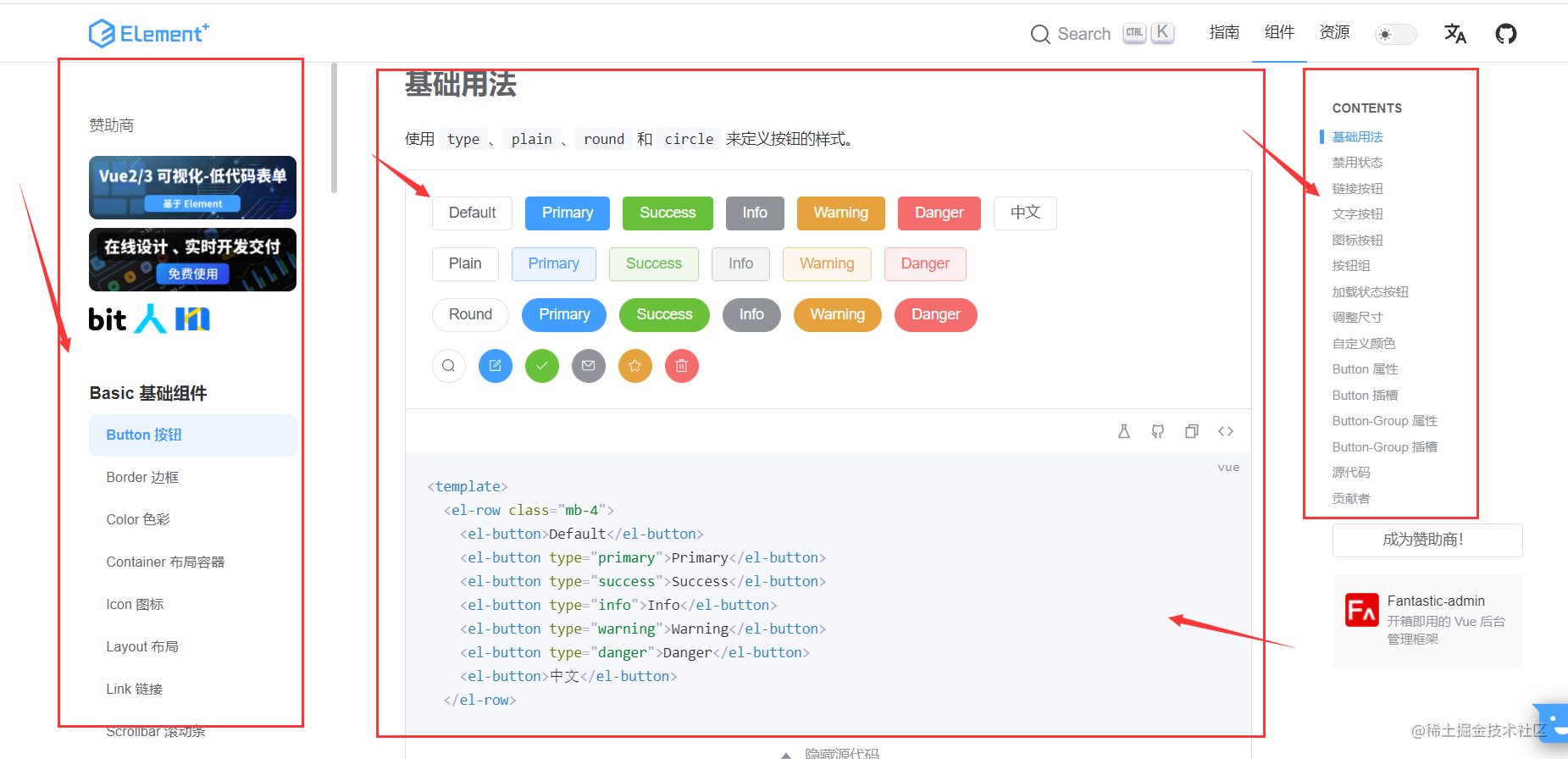Click the solid green Success button
Image resolution: width=1568 pixels, height=759 pixels.
click(668, 213)
